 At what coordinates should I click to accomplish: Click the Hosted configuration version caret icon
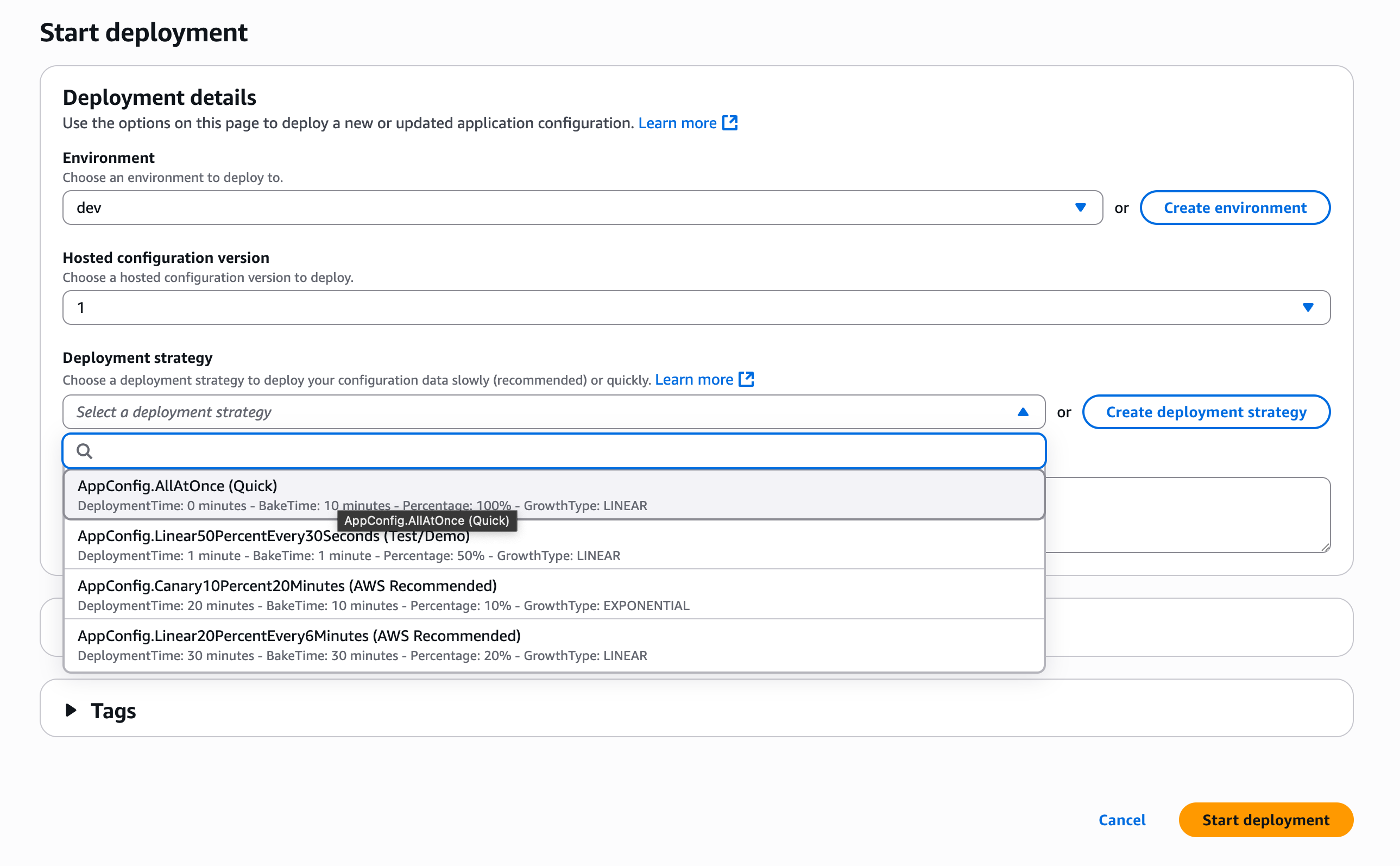click(x=1307, y=308)
